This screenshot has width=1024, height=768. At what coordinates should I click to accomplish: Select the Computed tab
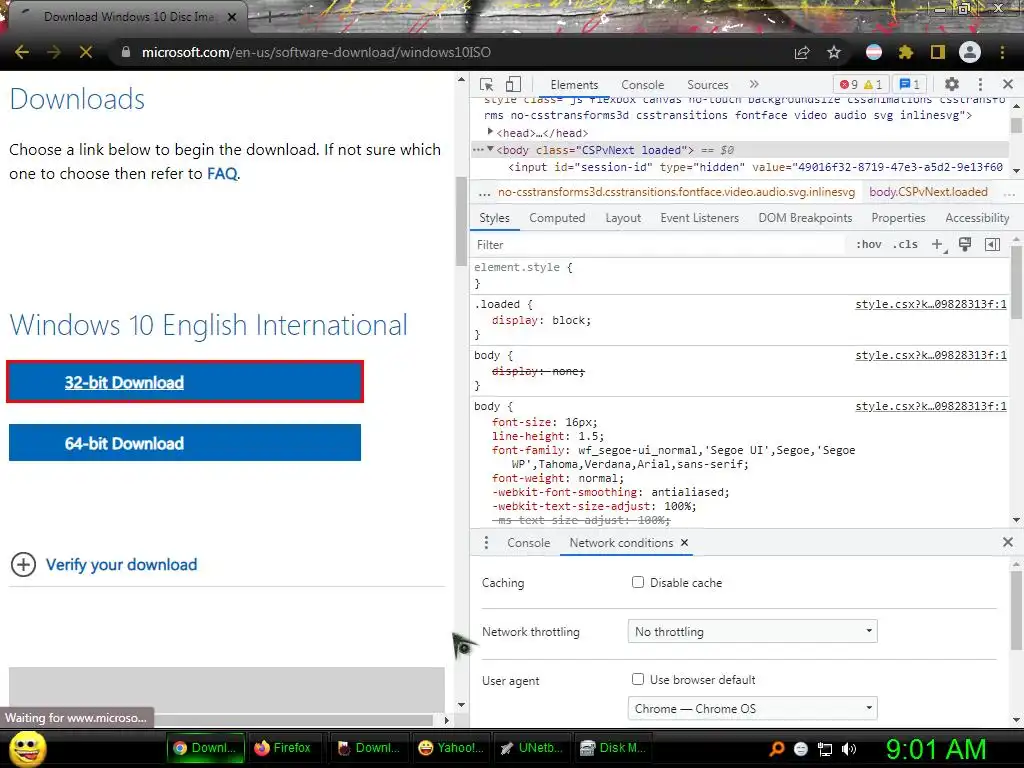pos(557,218)
